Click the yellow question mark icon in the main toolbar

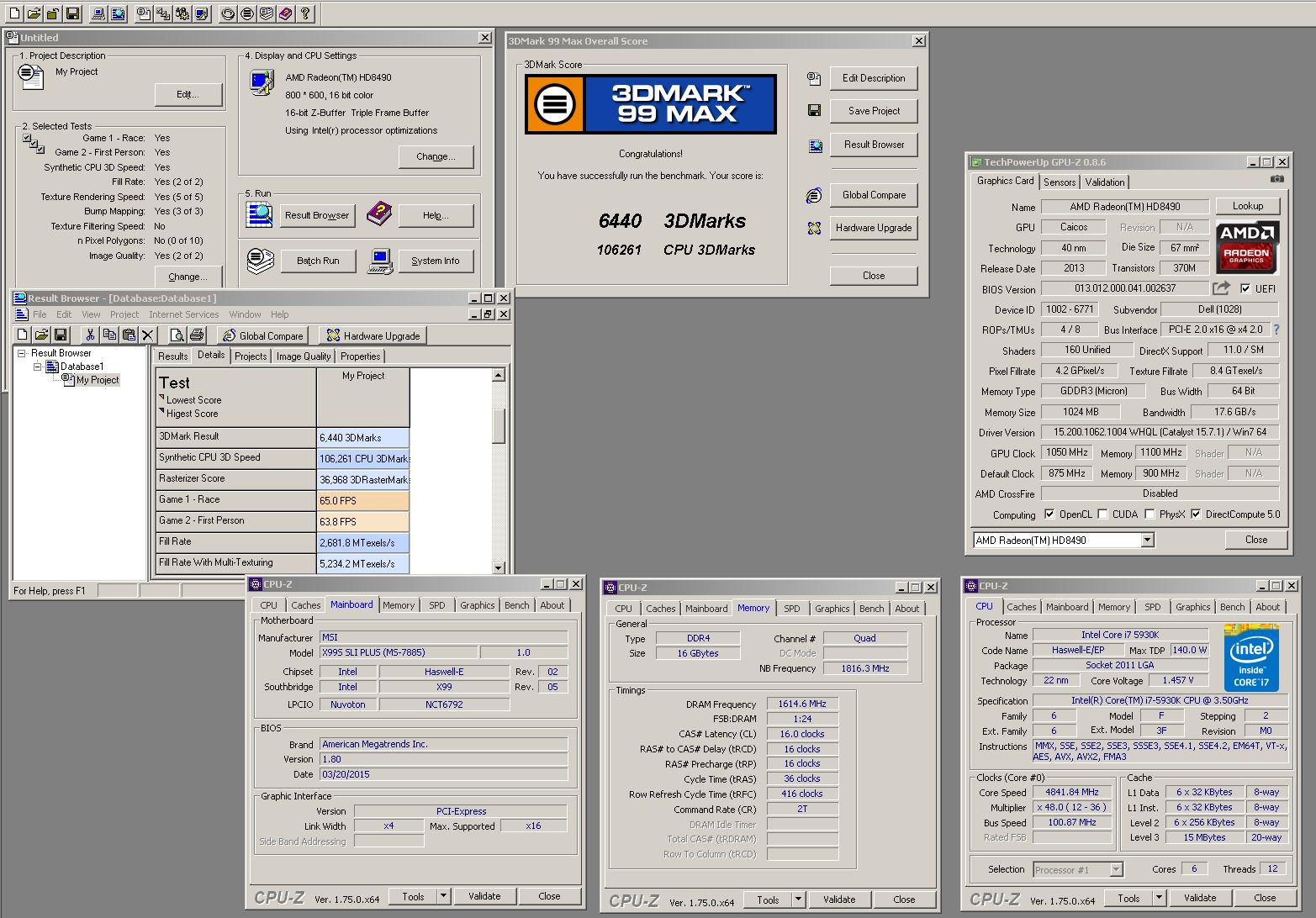pos(305,13)
